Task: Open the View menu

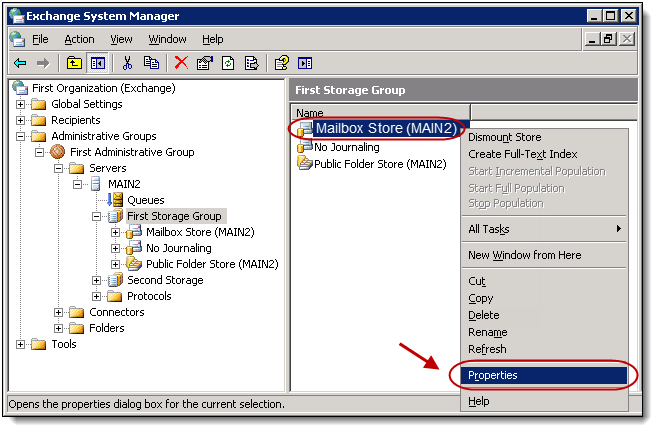Action: [121, 39]
